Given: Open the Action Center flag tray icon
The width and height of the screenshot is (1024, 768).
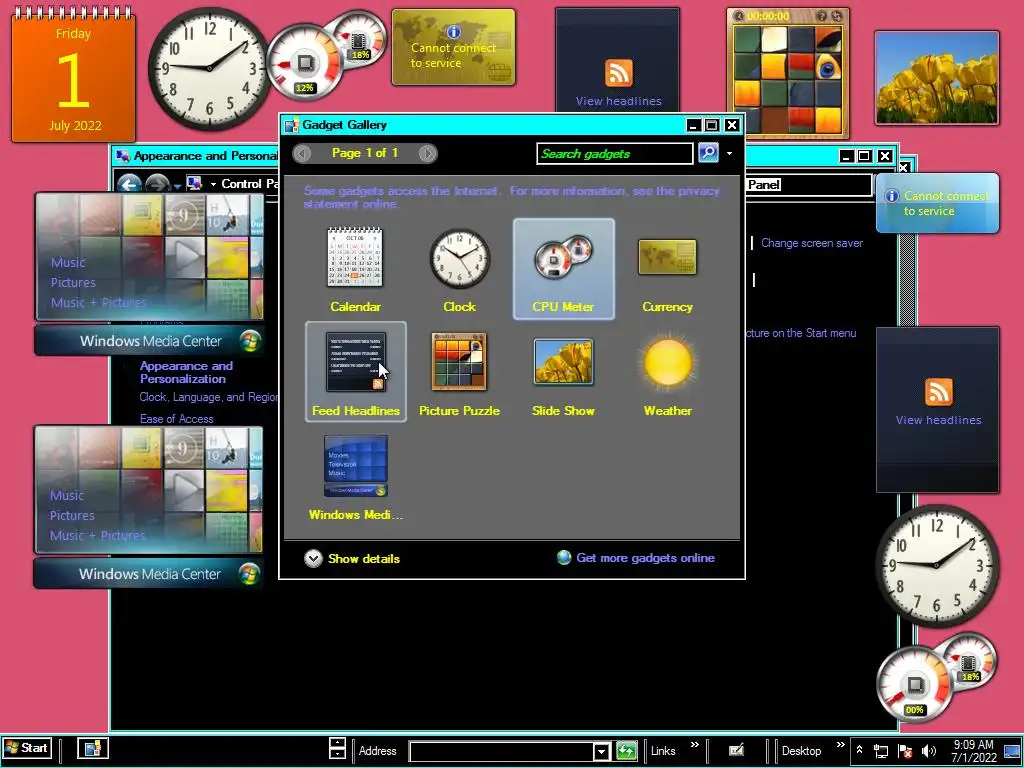Looking at the screenshot, I should (904, 751).
